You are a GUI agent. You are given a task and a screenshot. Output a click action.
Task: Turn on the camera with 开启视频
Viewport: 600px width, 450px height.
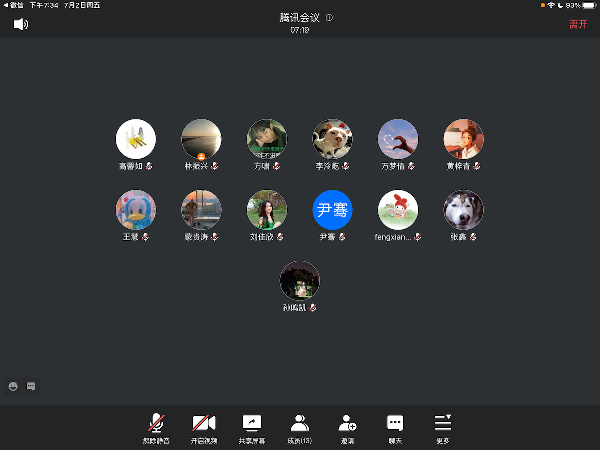pos(204,427)
